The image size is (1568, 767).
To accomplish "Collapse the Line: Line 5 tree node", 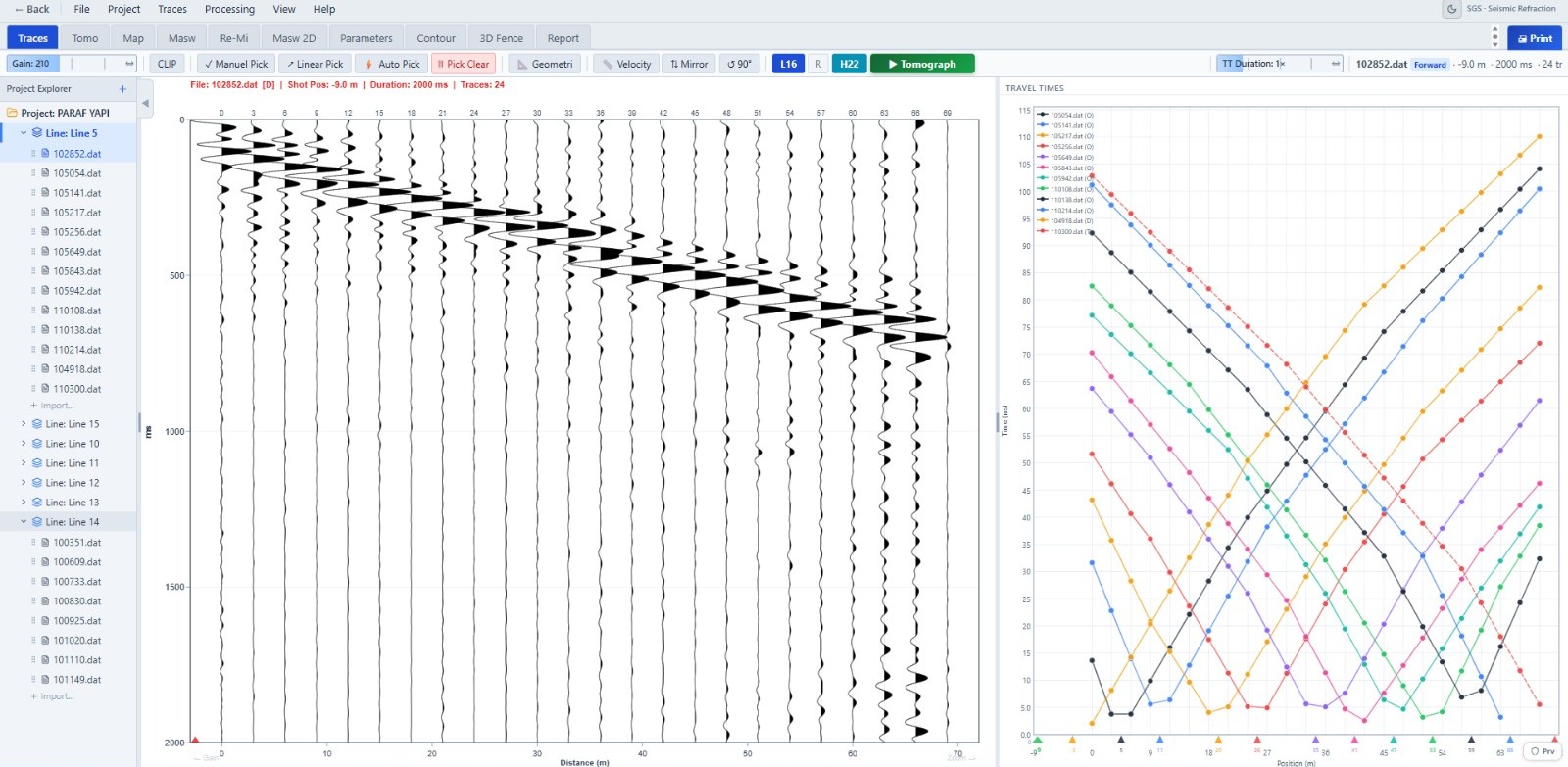I will [24, 133].
